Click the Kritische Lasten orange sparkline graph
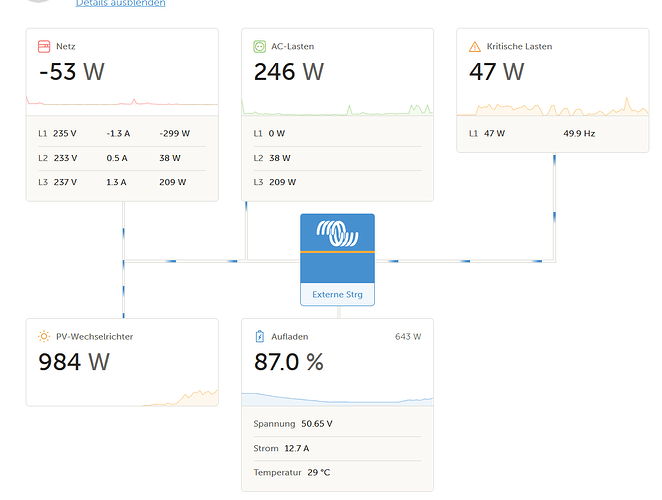Viewport: 662px width, 500px height. (553, 107)
